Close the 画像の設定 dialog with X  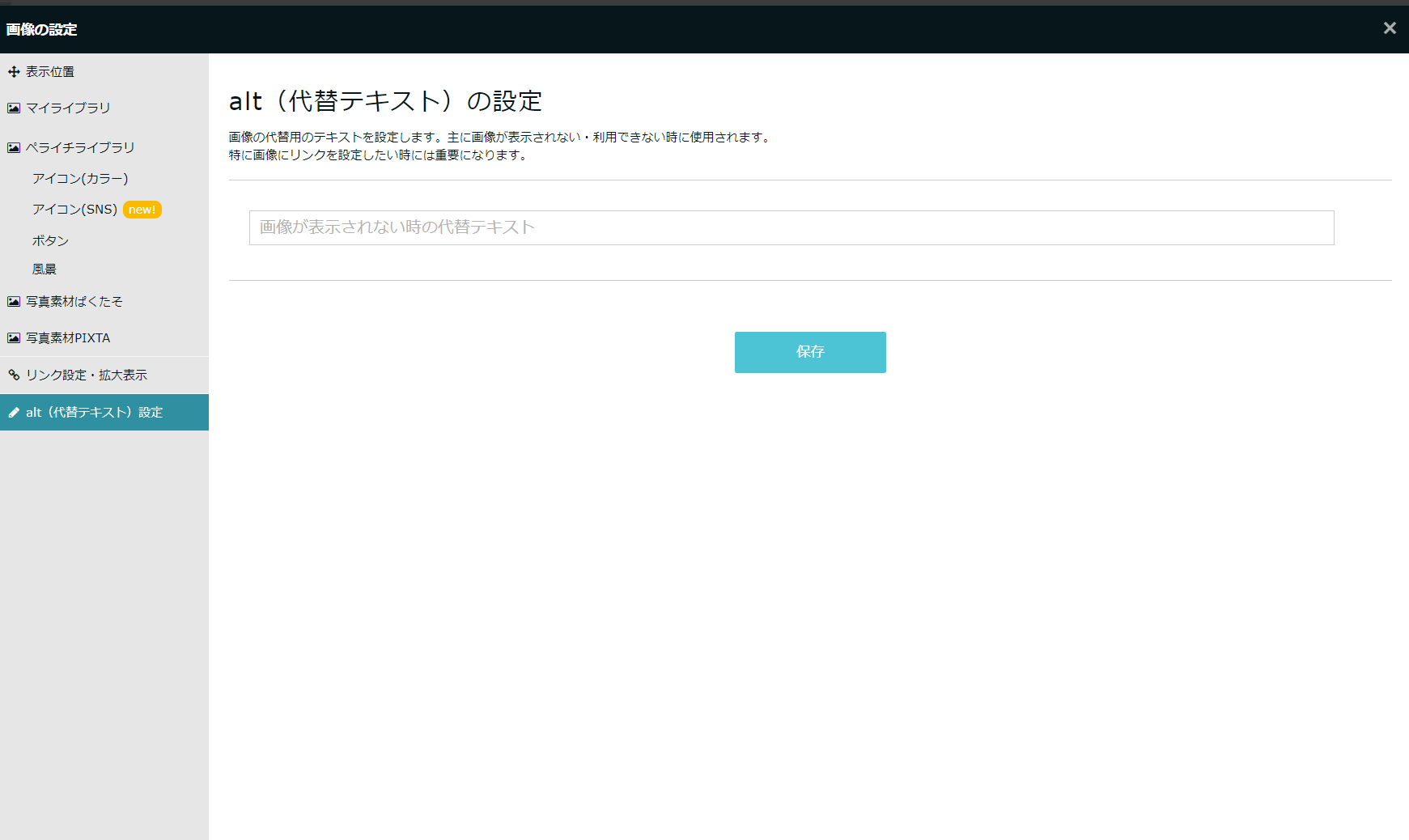pos(1390,28)
